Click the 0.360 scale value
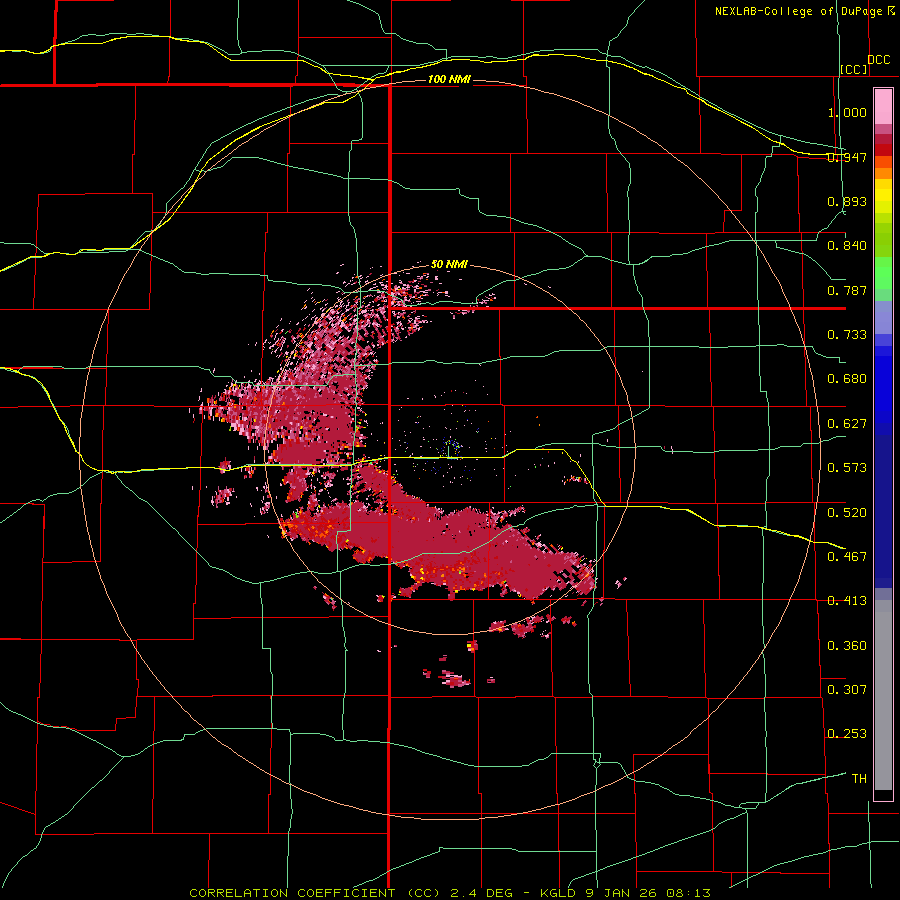 tap(847, 645)
